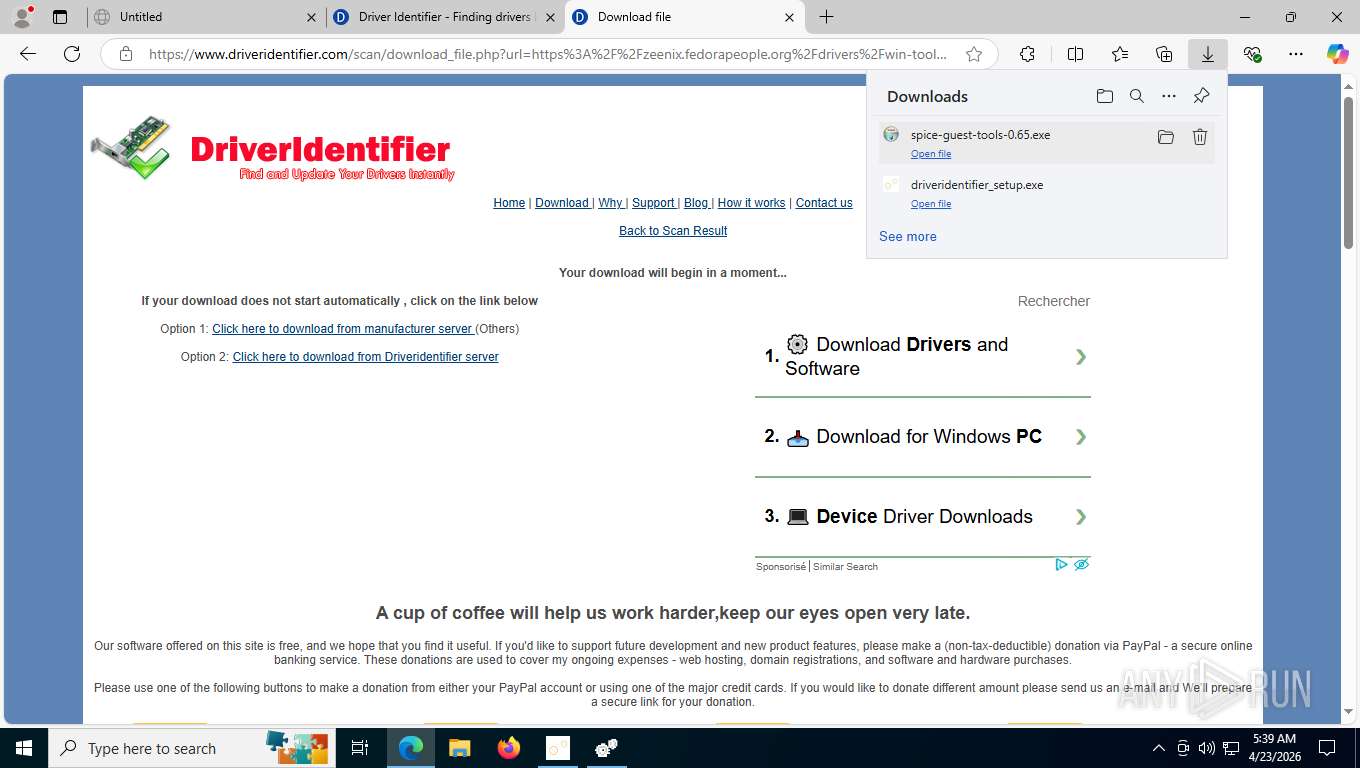The image size is (1360, 768).
Task: Click the address bar URL field
Action: coord(548,54)
